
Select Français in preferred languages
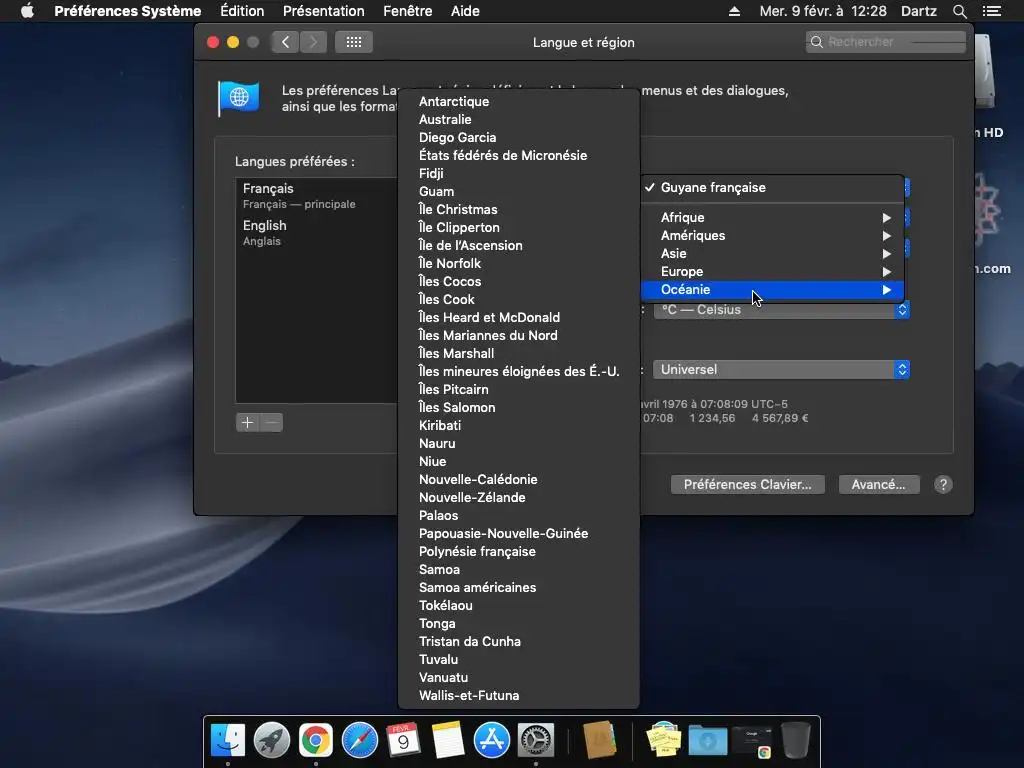tap(316, 196)
